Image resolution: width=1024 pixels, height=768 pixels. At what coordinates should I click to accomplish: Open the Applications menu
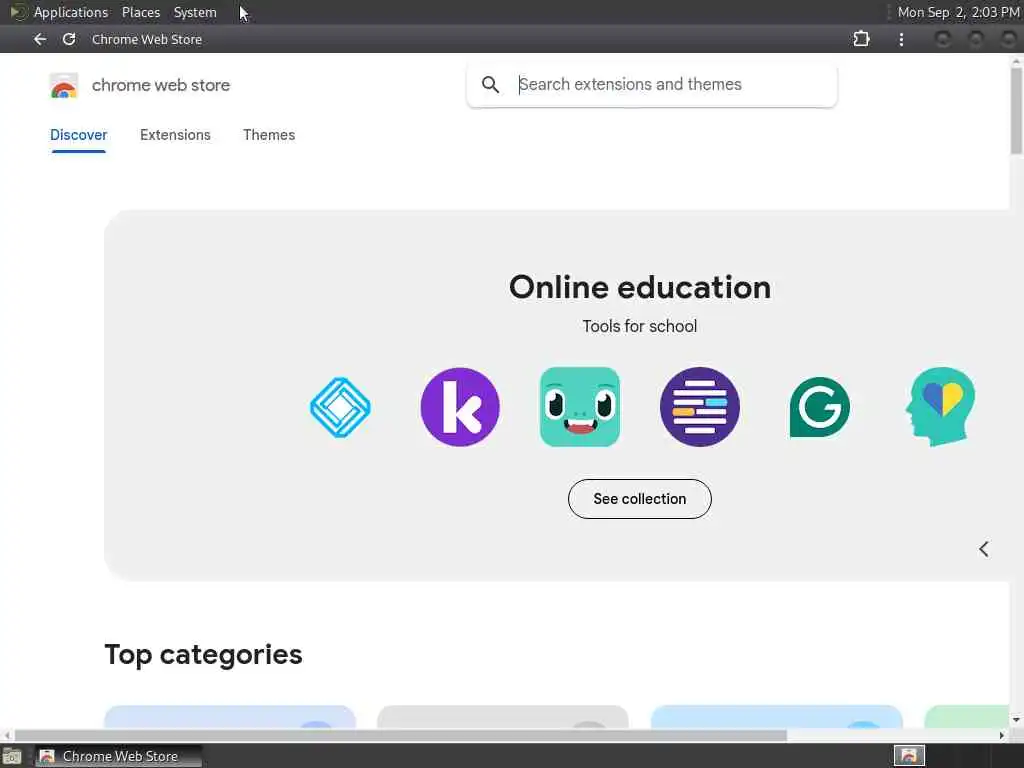point(71,12)
